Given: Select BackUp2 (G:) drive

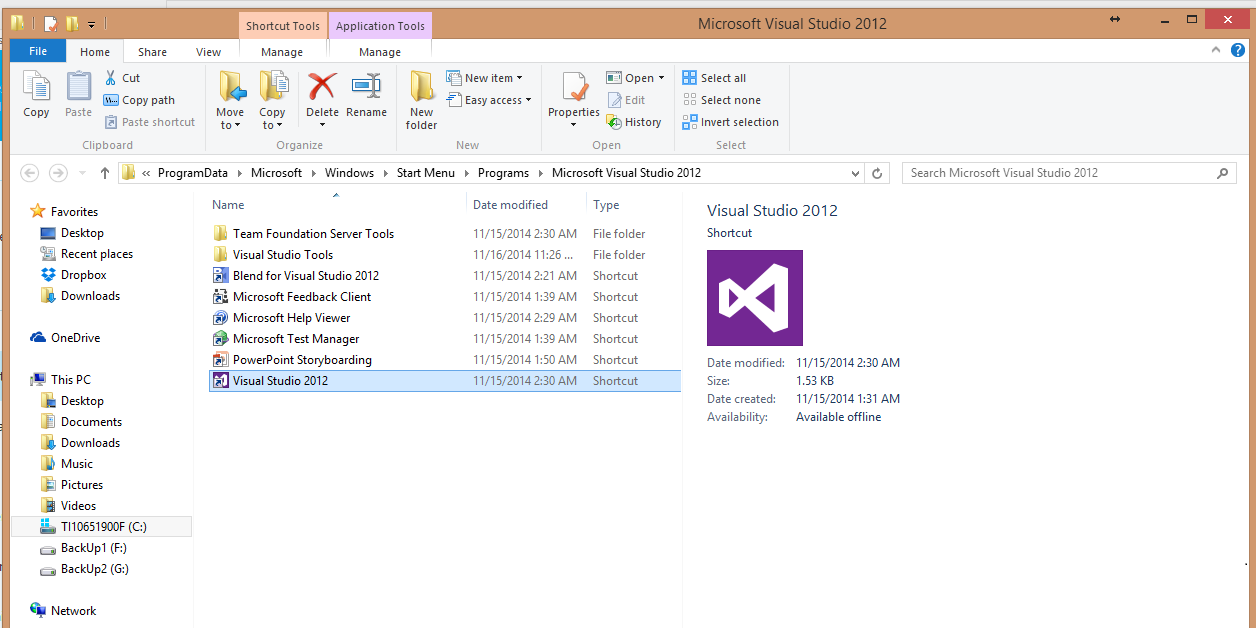Looking at the screenshot, I should (84, 569).
